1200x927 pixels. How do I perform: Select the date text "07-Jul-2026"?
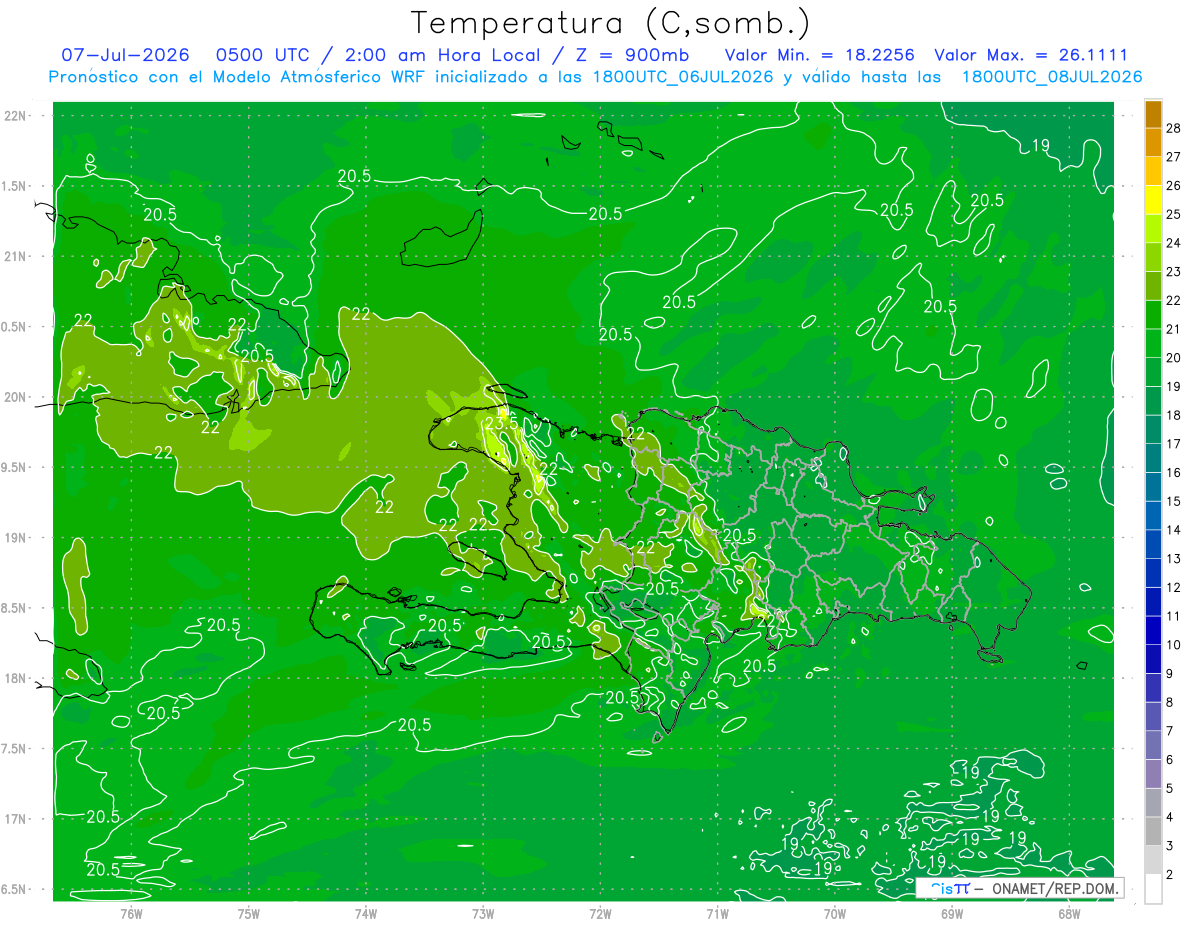pyautogui.click(x=124, y=55)
